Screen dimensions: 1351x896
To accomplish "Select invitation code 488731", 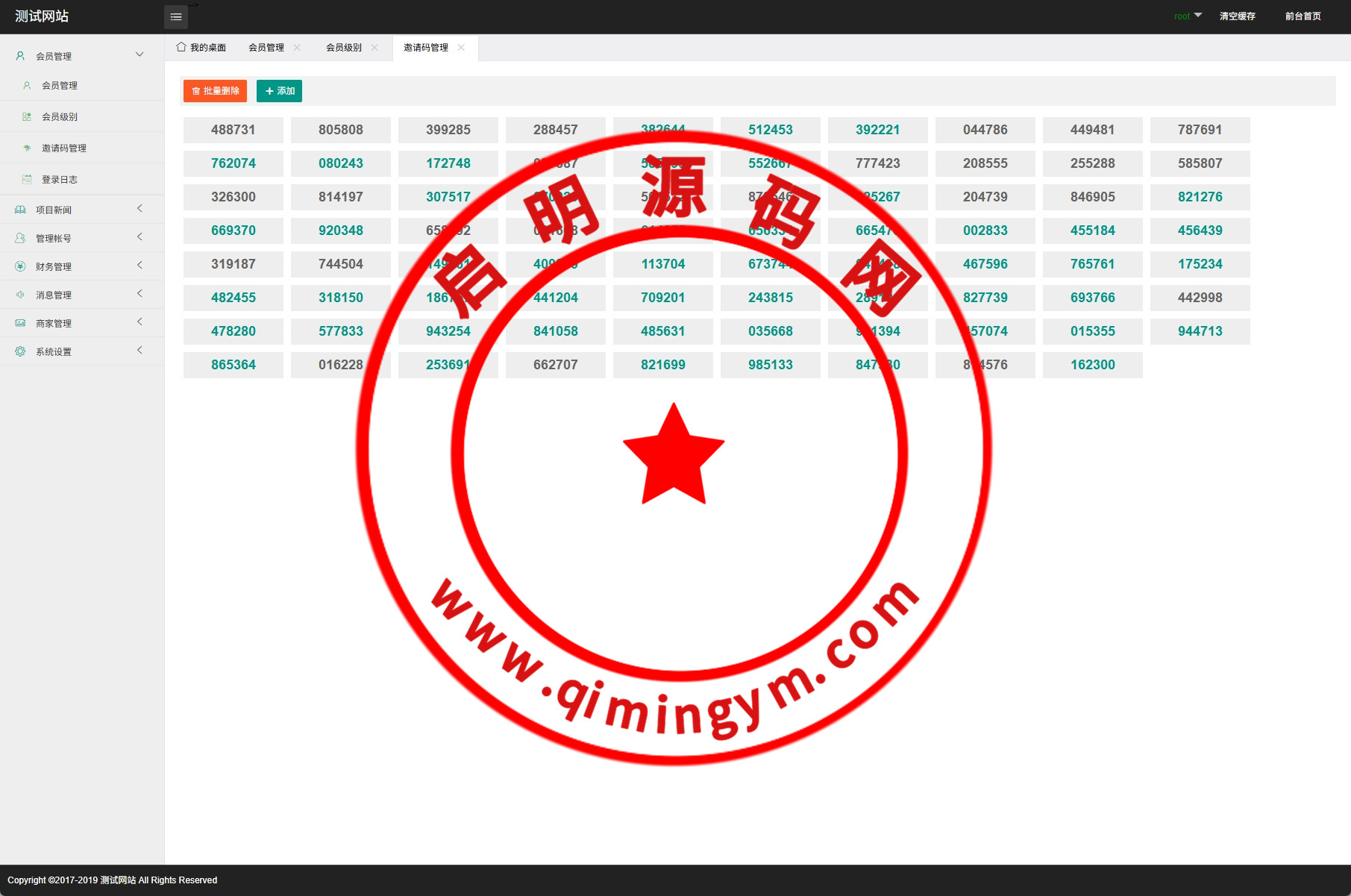I will pos(233,130).
